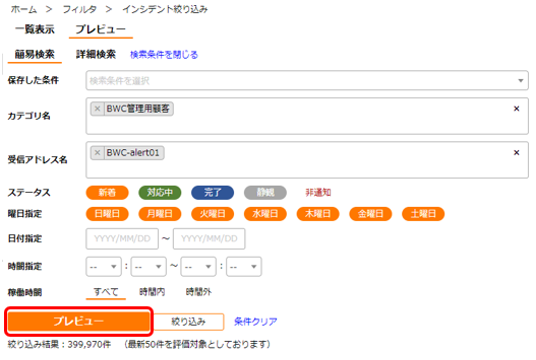536x360 pixels.
Task: Toggle the 金曜日 day filter
Action: (371, 214)
